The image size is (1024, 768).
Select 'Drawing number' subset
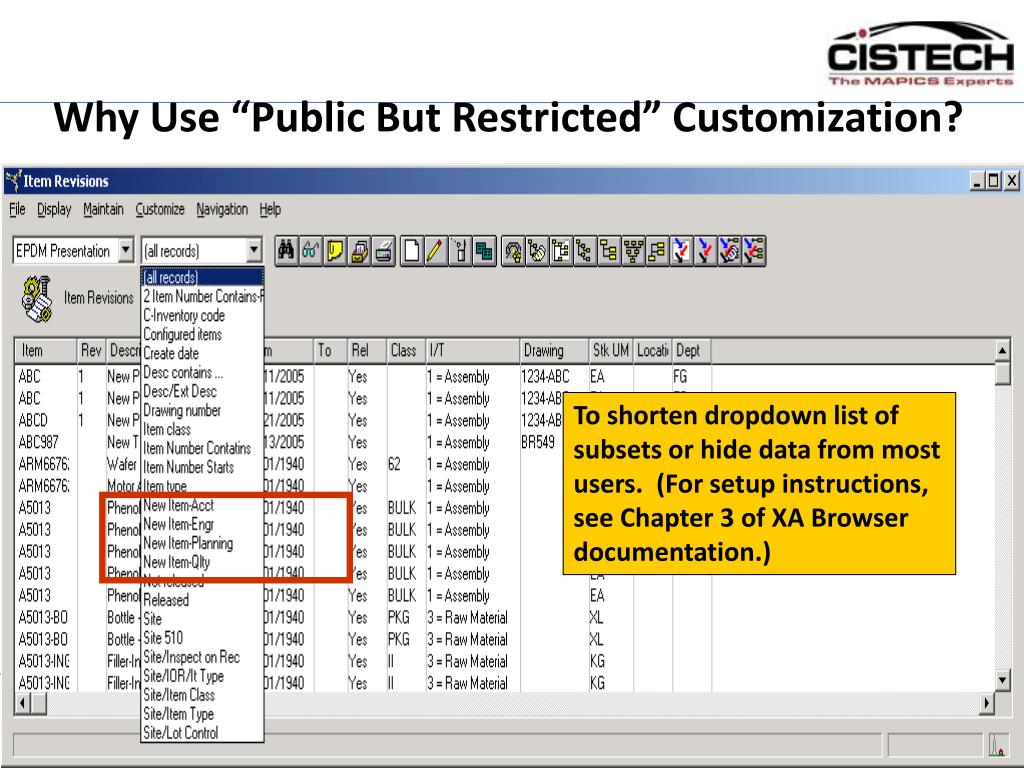(x=202, y=410)
